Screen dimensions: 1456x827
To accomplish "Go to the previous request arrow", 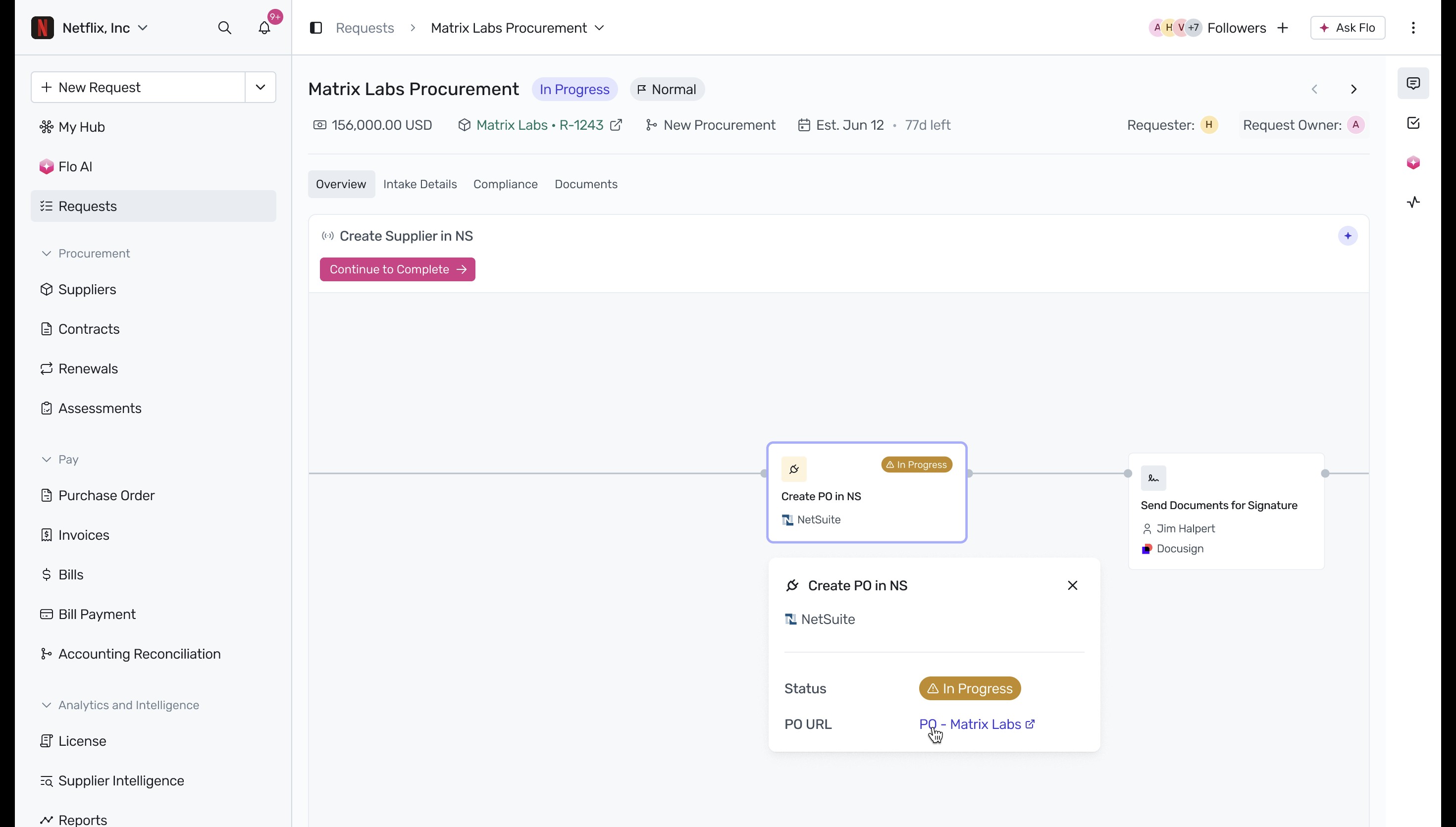I will pyautogui.click(x=1314, y=89).
